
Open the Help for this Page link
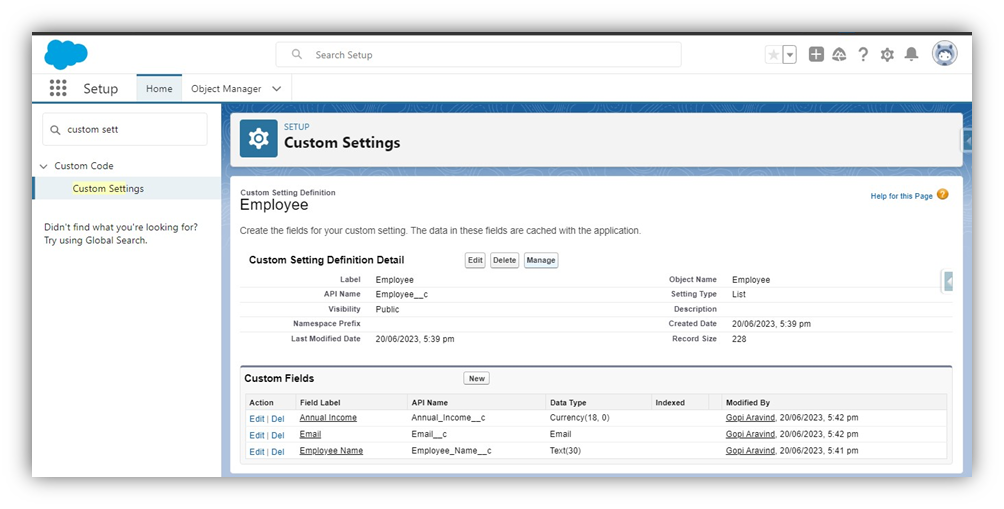[x=901, y=196]
